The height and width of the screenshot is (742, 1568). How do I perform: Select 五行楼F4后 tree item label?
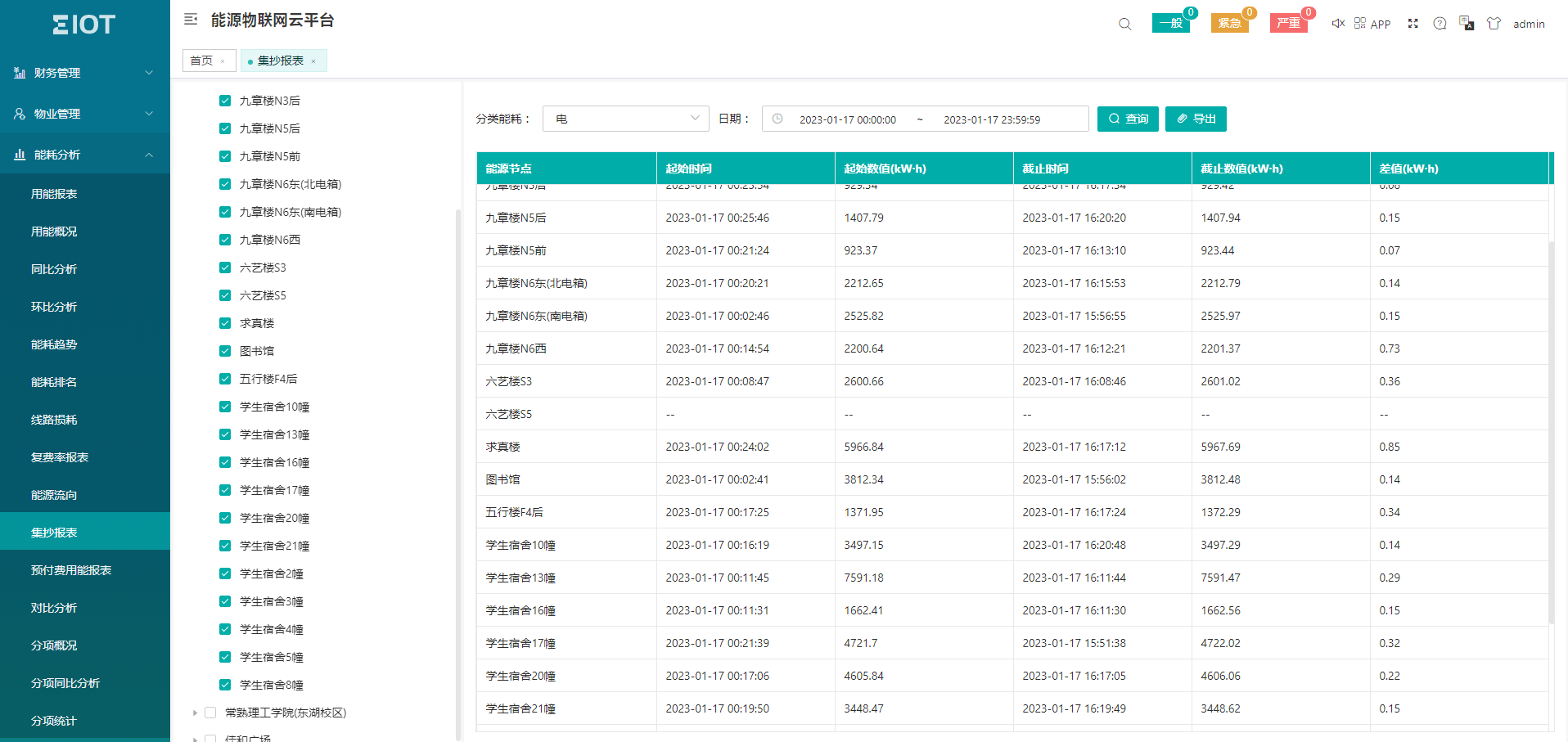click(268, 379)
